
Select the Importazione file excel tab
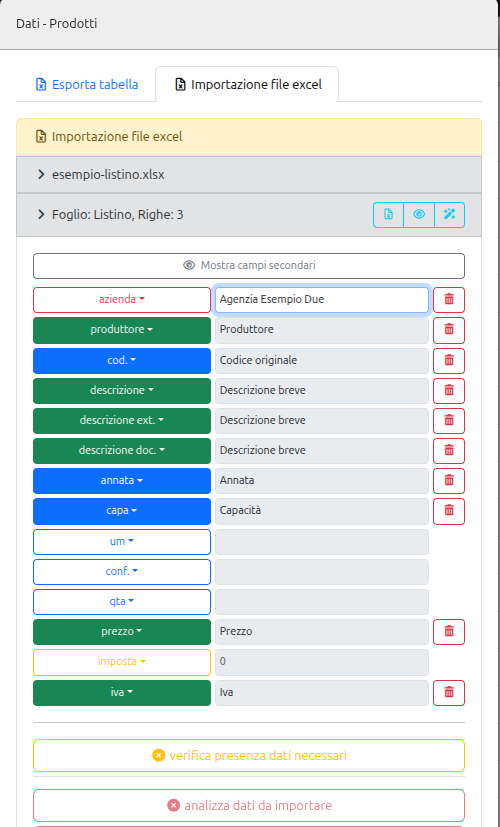(247, 84)
